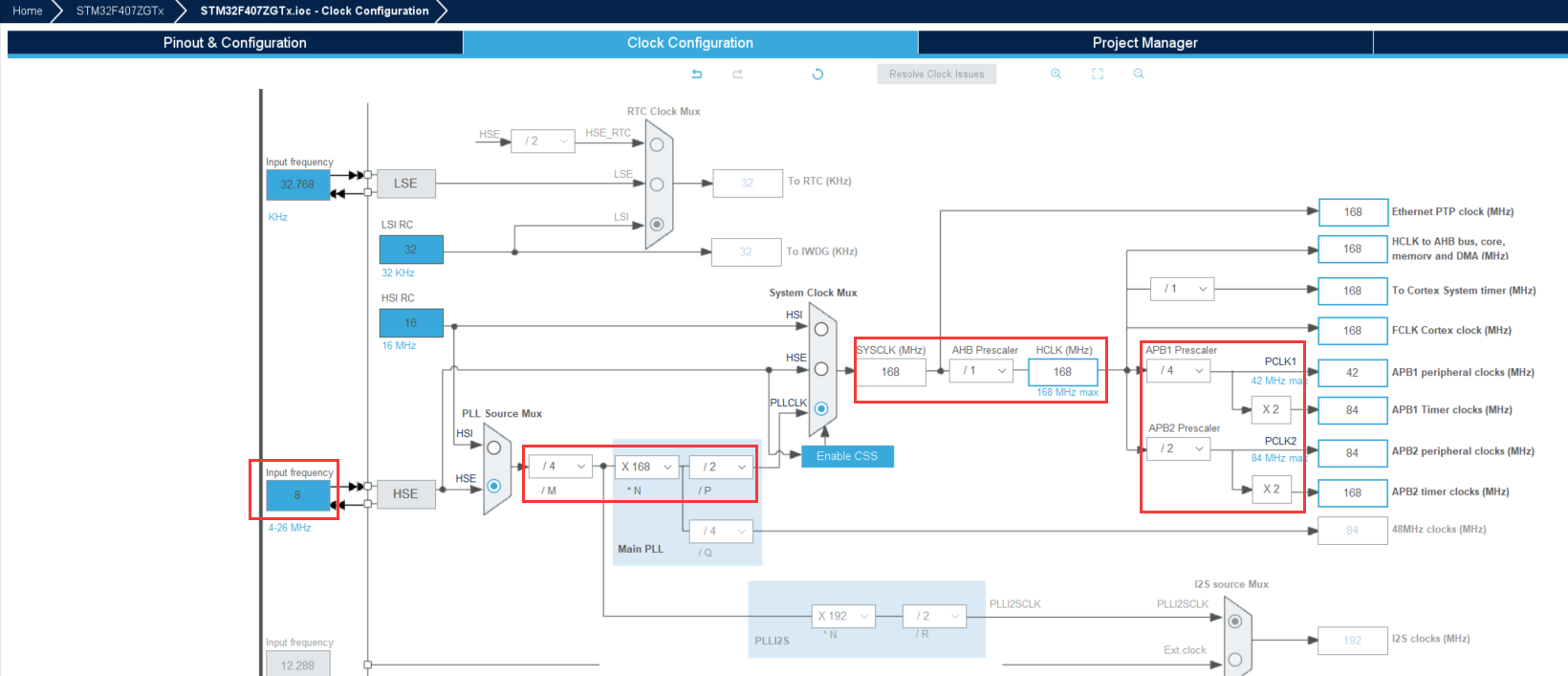Open the PLL /M divider dropdown

[x=560, y=467]
